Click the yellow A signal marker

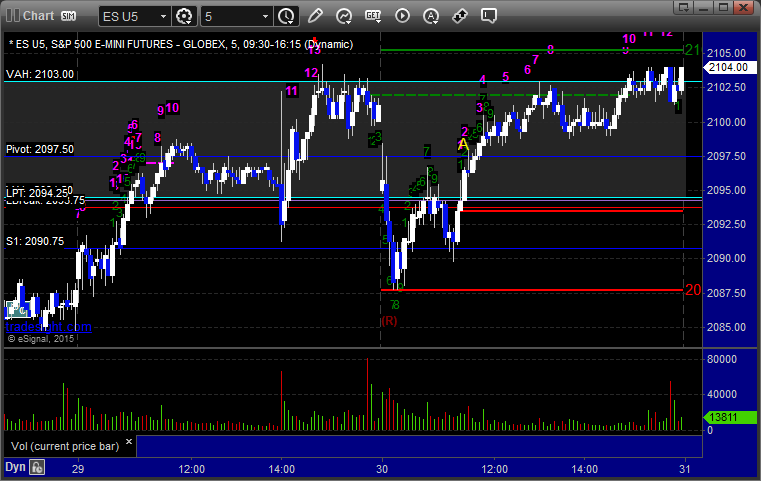463,144
